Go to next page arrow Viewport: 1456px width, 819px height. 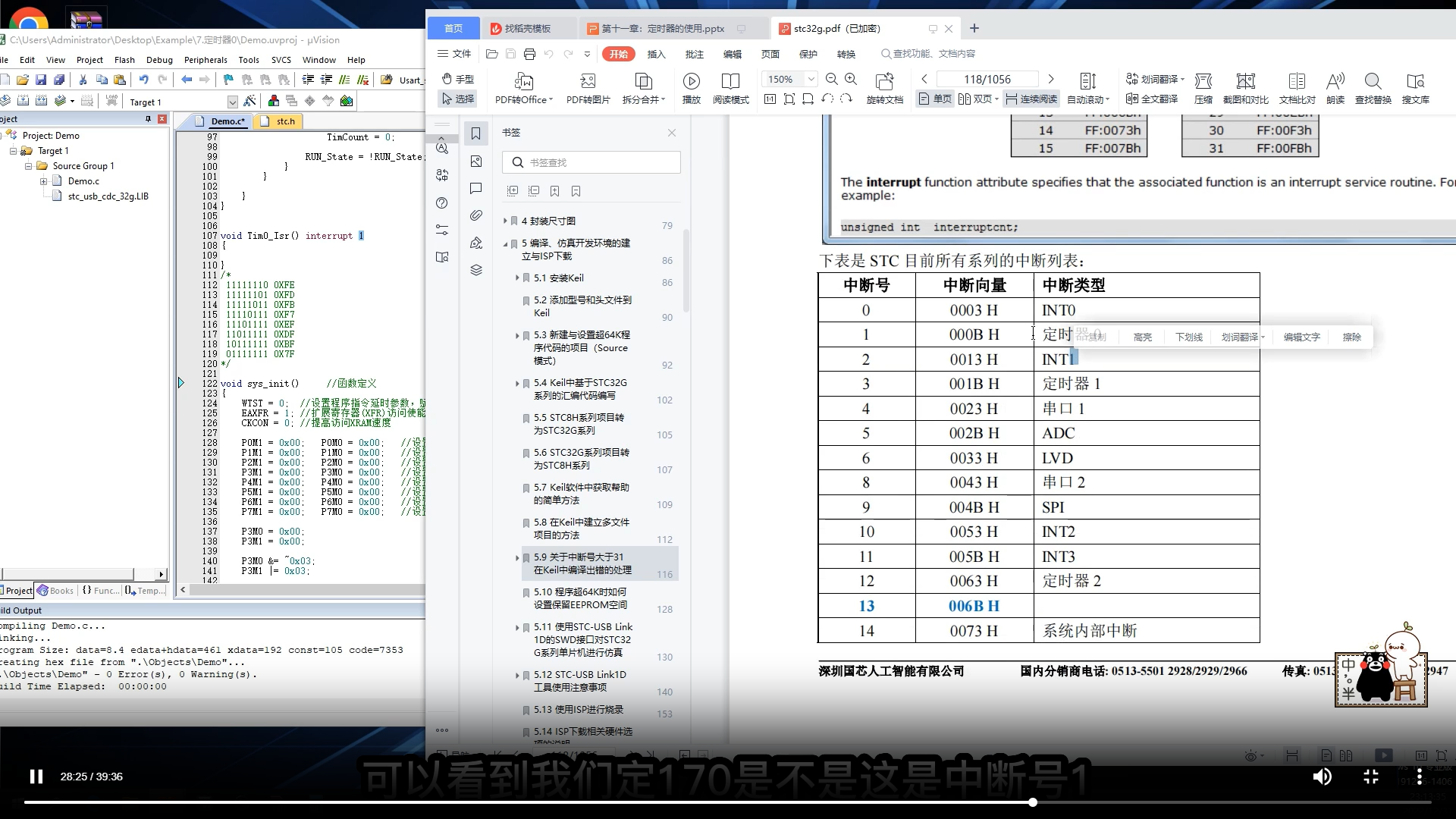coord(1051,79)
